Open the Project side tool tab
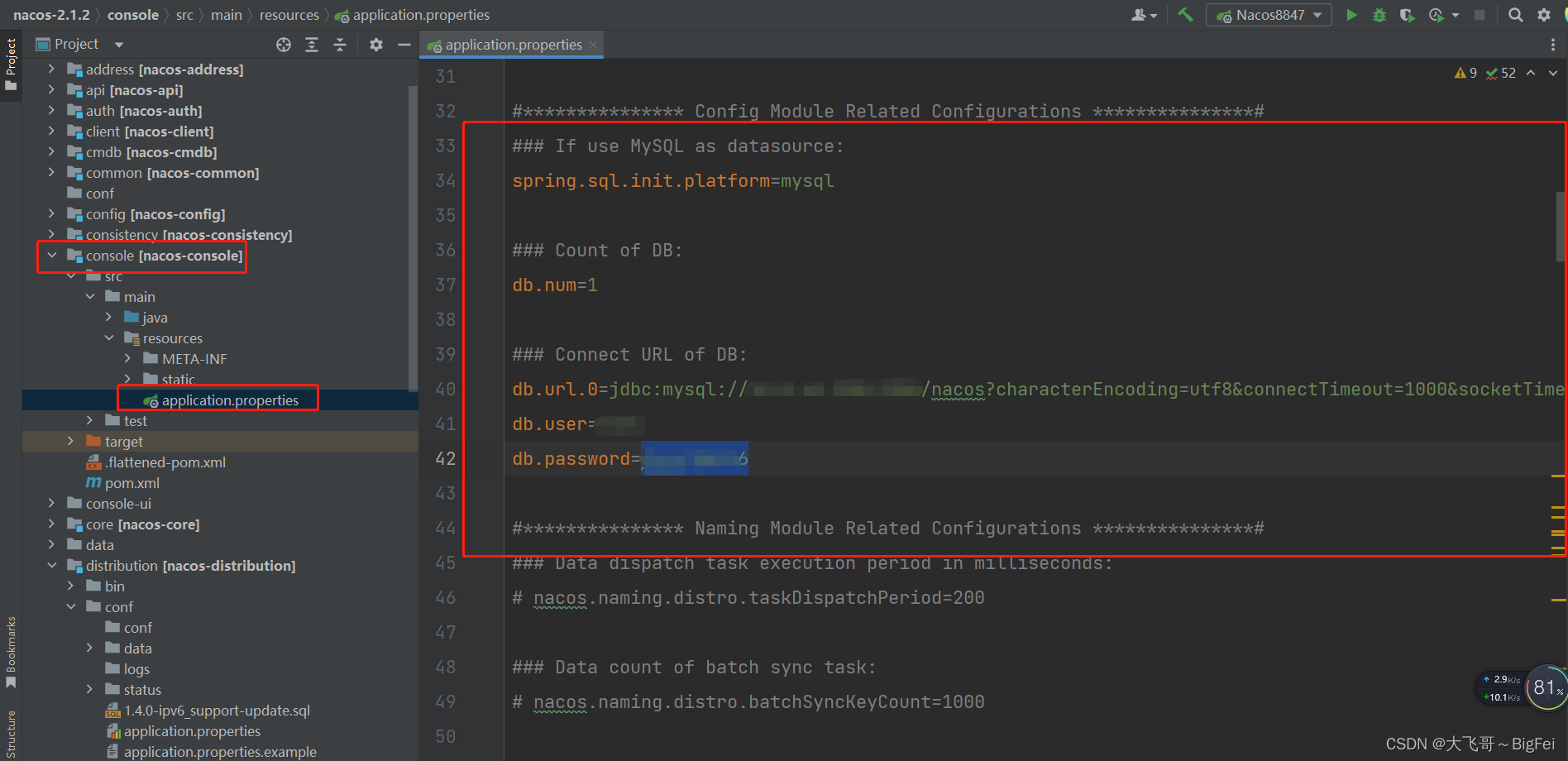The width and height of the screenshot is (1568, 761). [x=11, y=66]
